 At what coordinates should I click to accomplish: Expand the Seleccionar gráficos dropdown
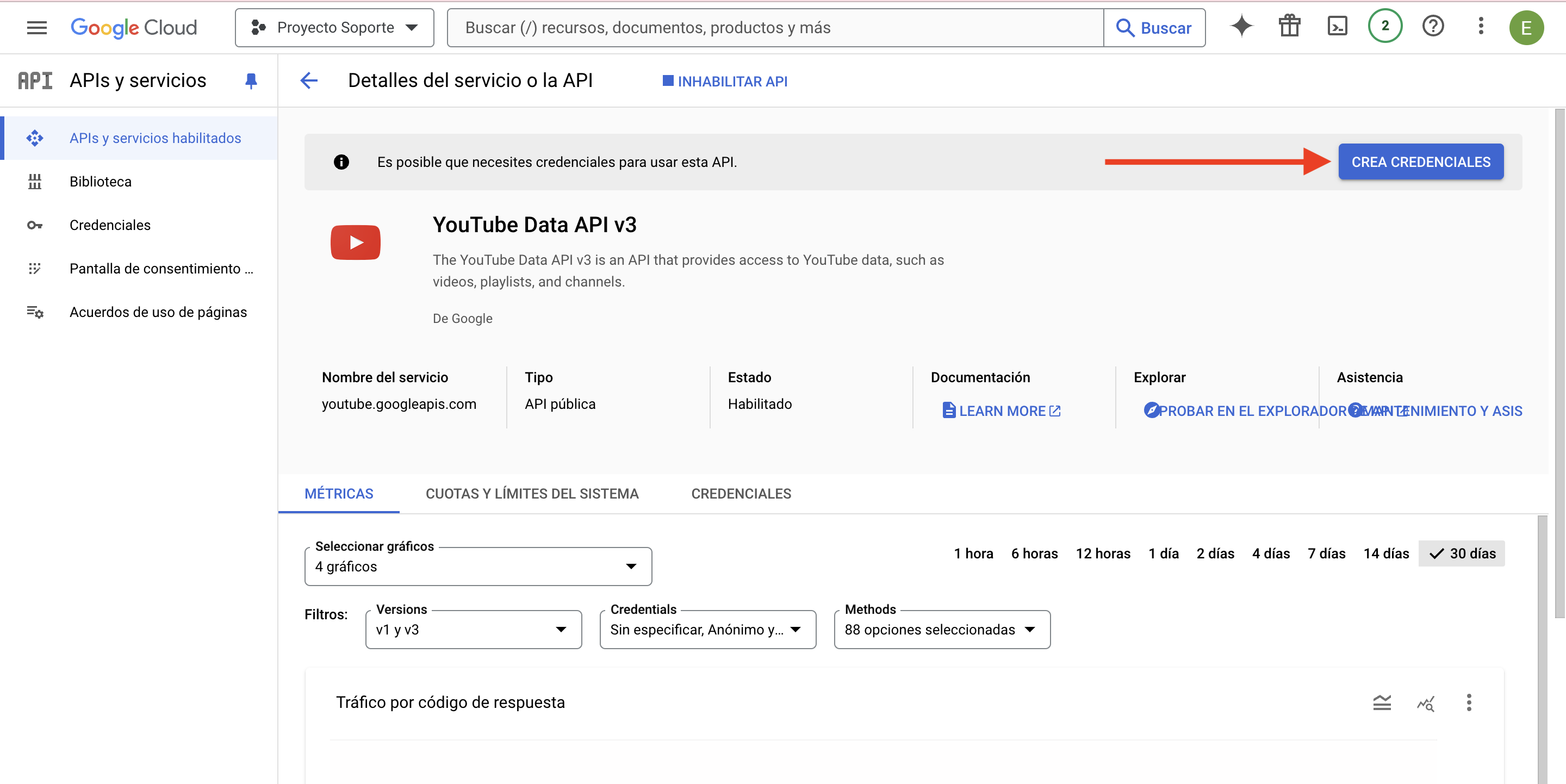pos(478,567)
